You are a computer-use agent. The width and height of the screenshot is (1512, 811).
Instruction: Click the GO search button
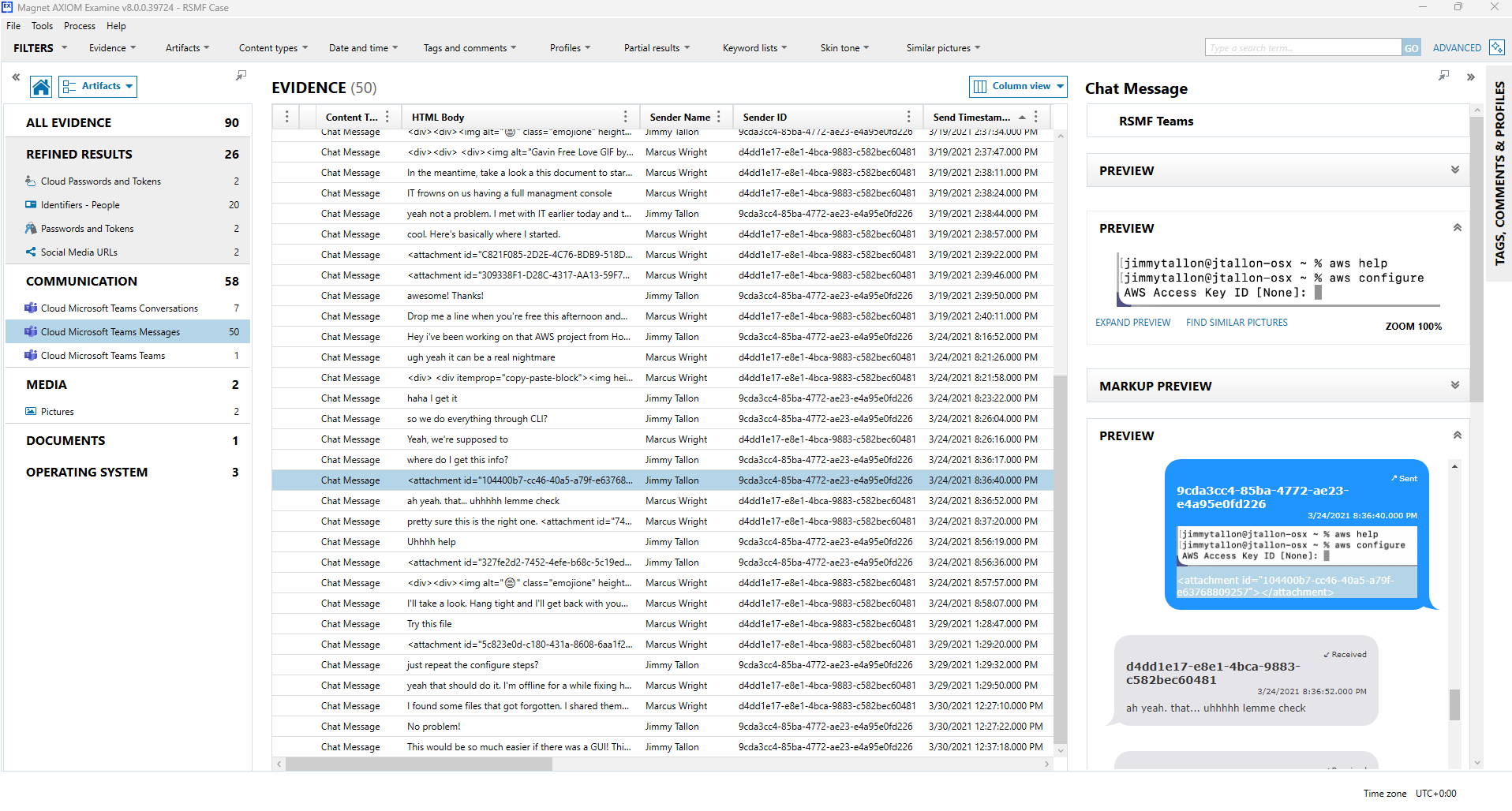tap(1410, 48)
